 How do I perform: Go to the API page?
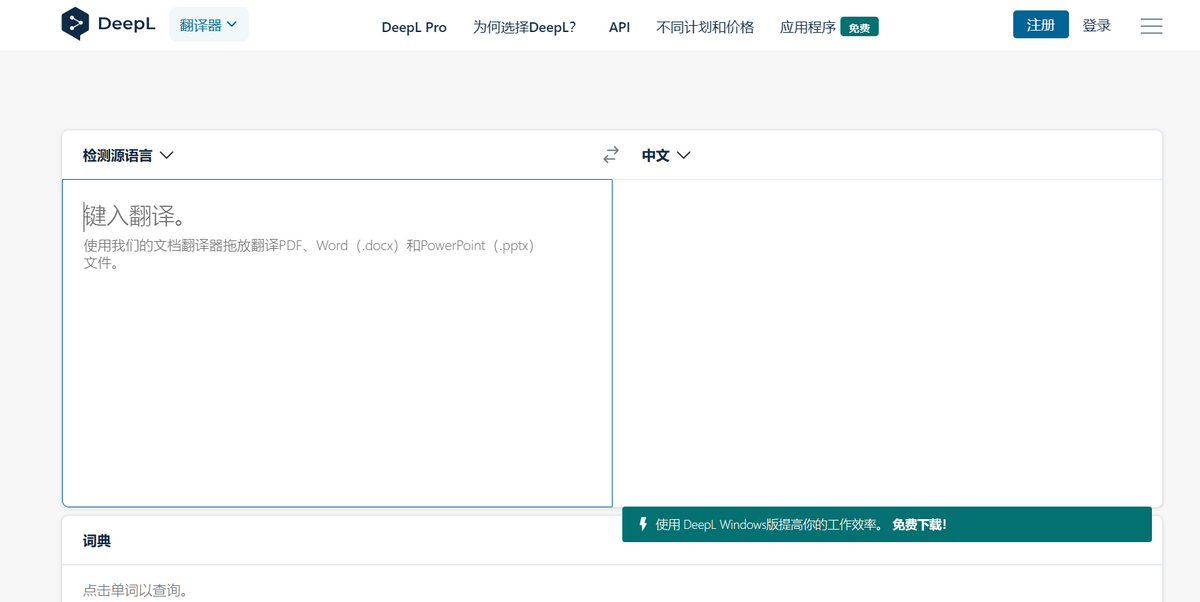[619, 27]
